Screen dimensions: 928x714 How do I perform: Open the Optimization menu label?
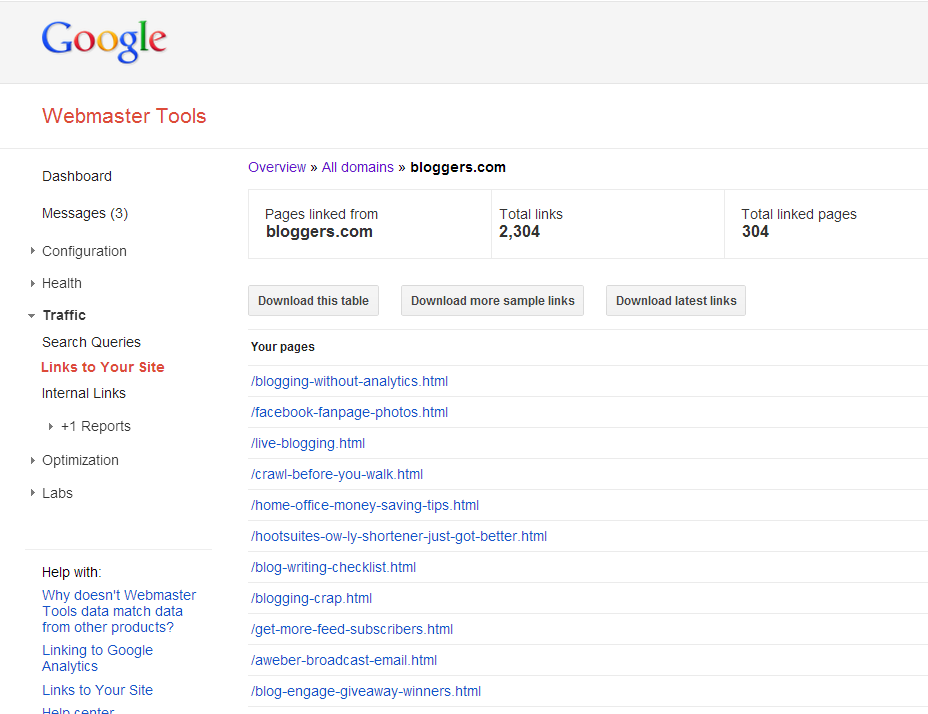click(80, 461)
